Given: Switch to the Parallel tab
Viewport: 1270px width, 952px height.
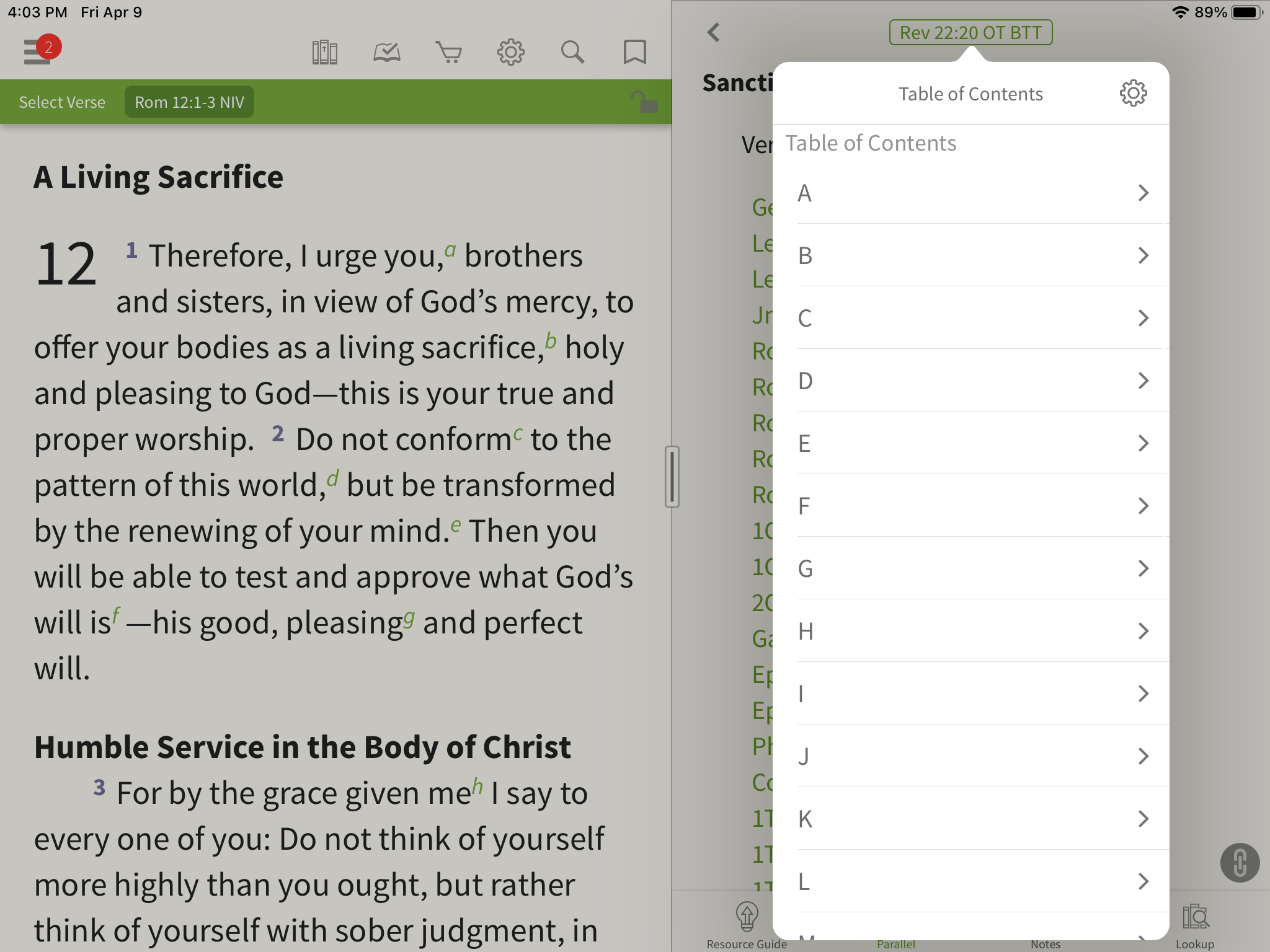Looking at the screenshot, I should click(896, 944).
